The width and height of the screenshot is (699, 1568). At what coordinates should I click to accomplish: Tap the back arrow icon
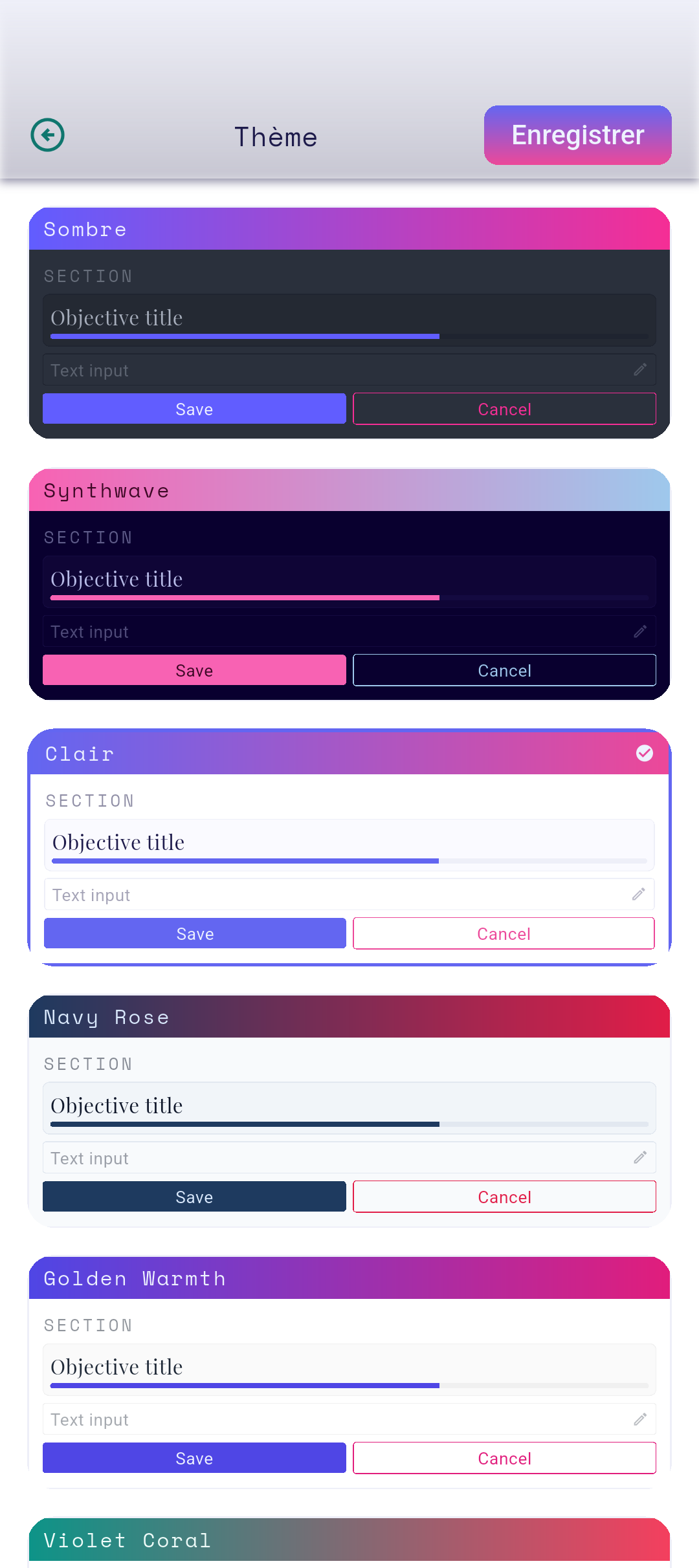(x=47, y=135)
